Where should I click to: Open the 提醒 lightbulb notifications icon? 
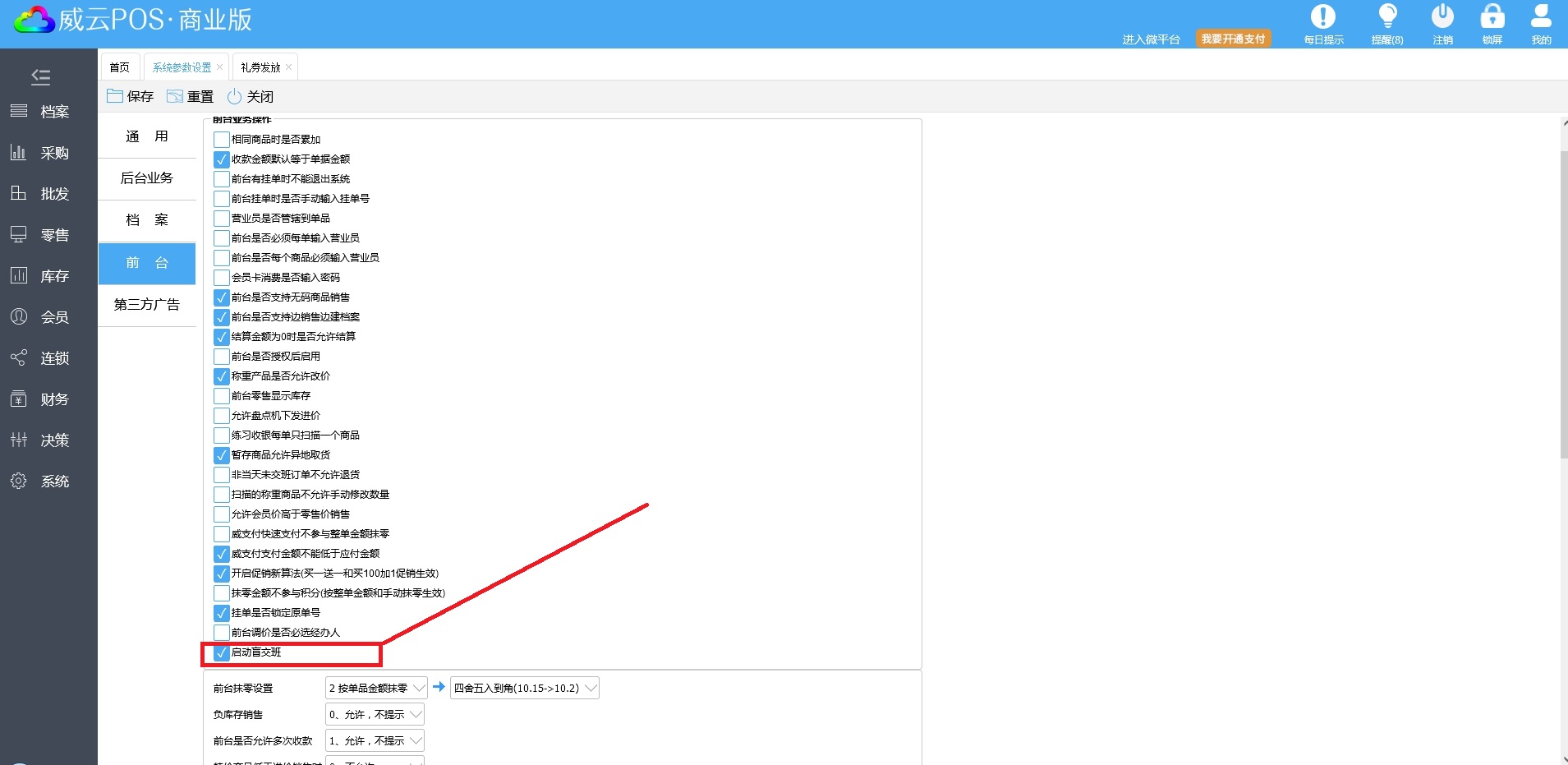click(x=1387, y=17)
